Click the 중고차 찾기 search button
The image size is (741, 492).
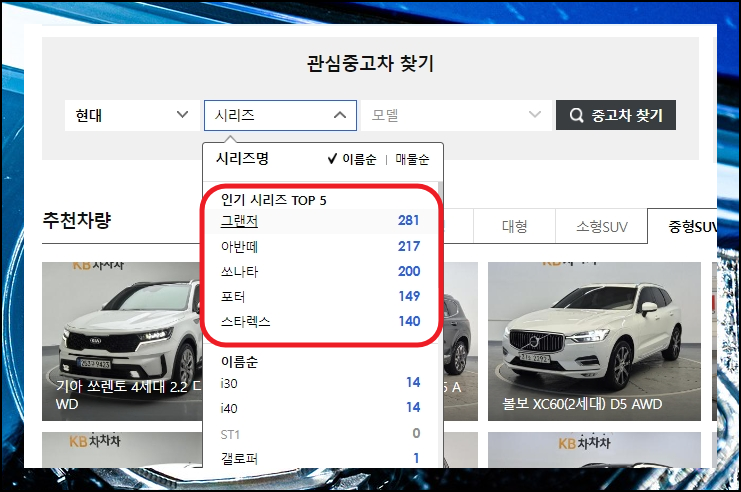[x=616, y=115]
